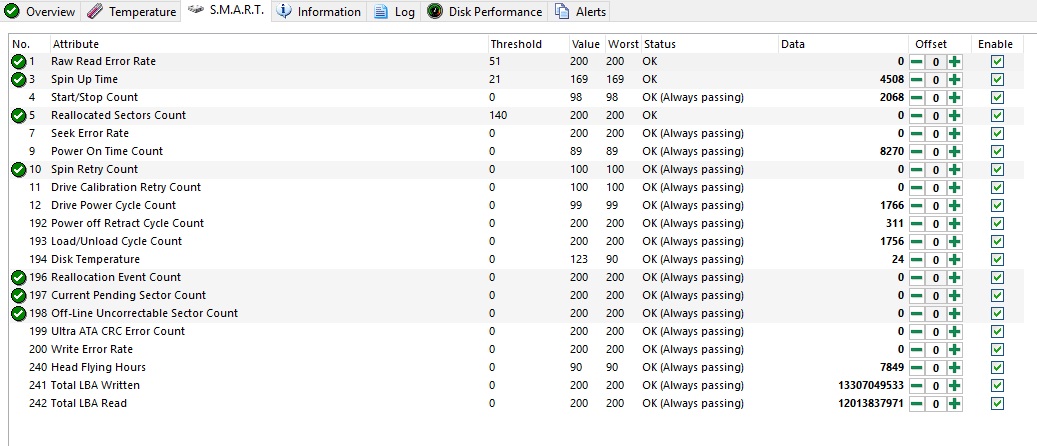1037x446 pixels.
Task: Sort by the Attribute column header
Action: point(76,44)
